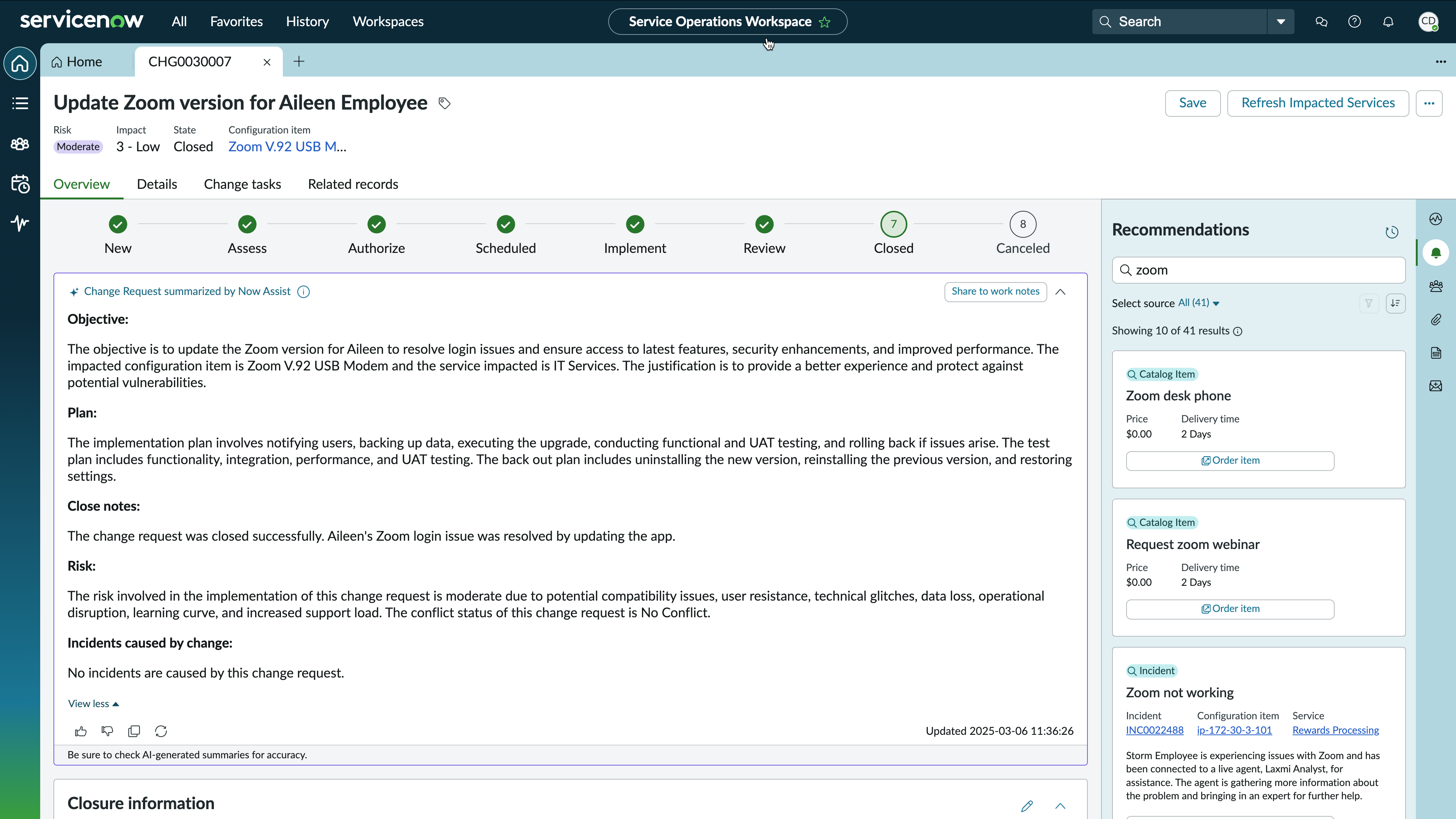Switch to the Home tab
The height and width of the screenshot is (819, 1456).
pyautogui.click(x=77, y=61)
